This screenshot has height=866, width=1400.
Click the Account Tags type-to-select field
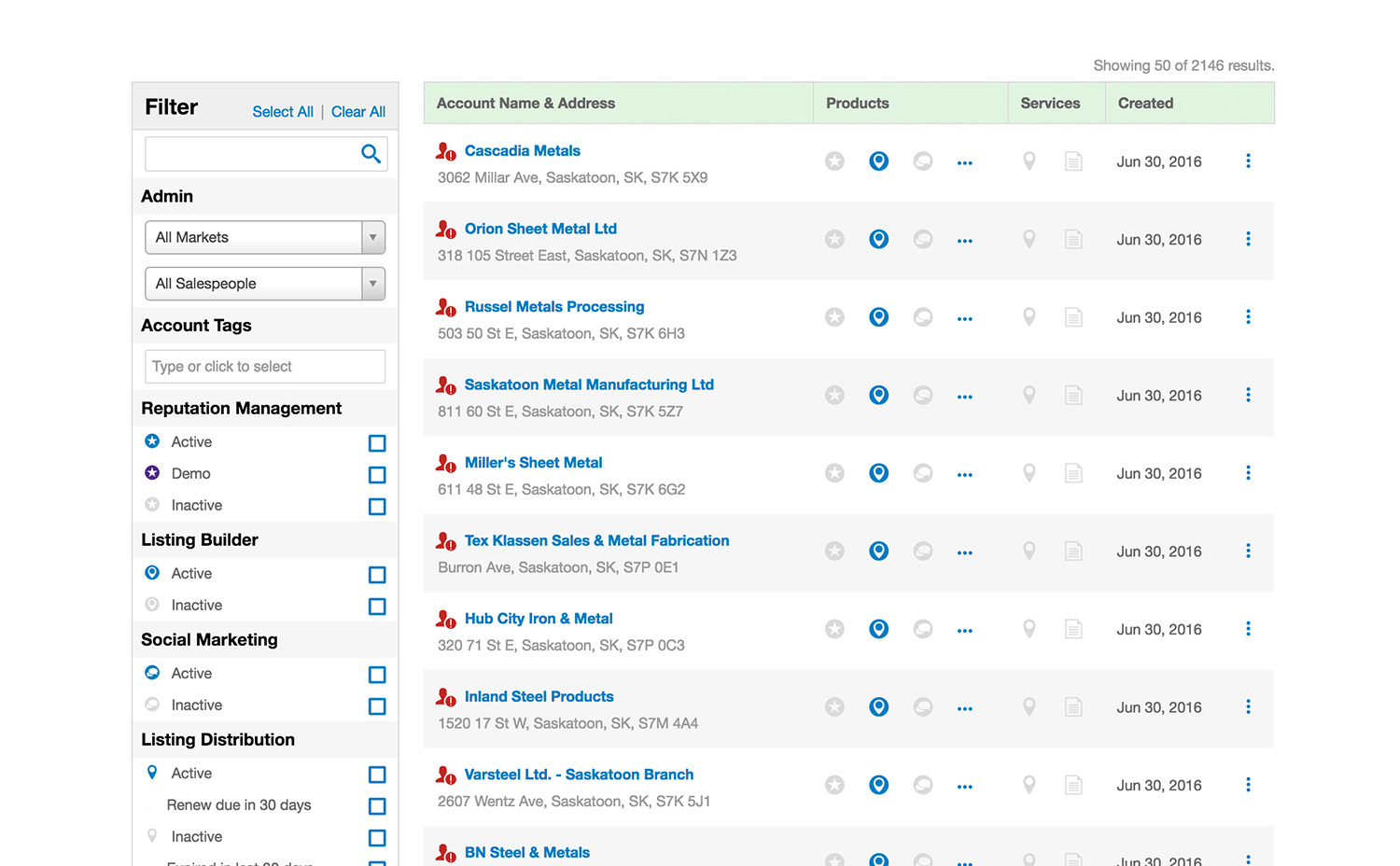click(265, 366)
